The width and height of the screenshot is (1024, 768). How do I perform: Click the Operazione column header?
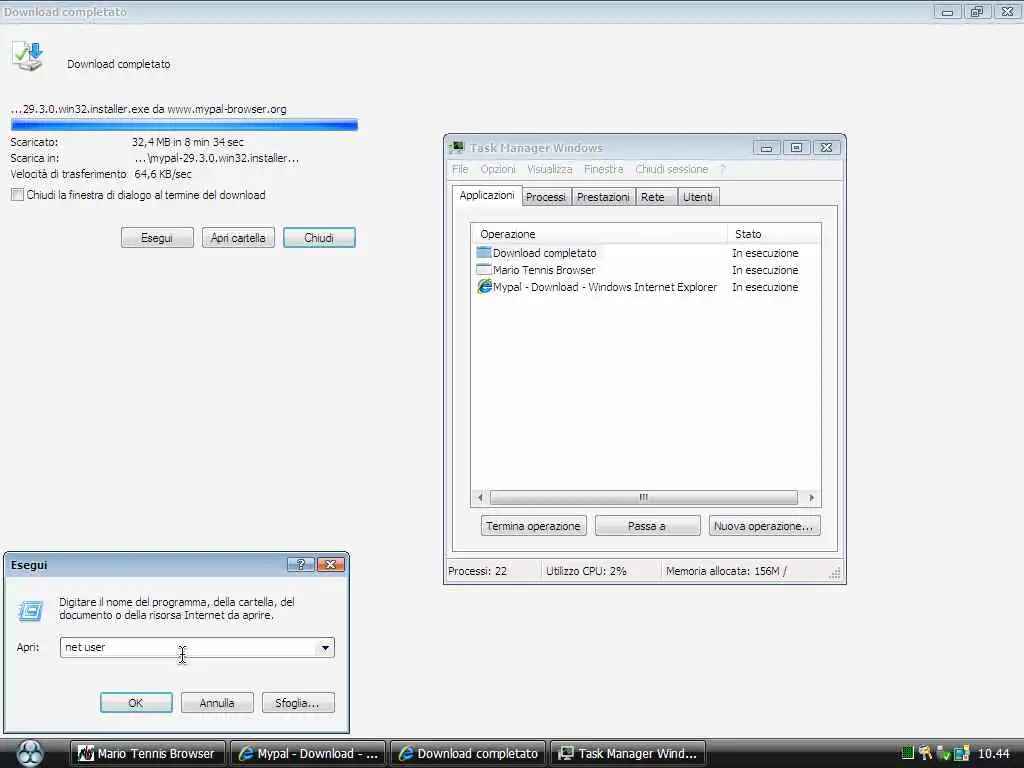click(599, 234)
